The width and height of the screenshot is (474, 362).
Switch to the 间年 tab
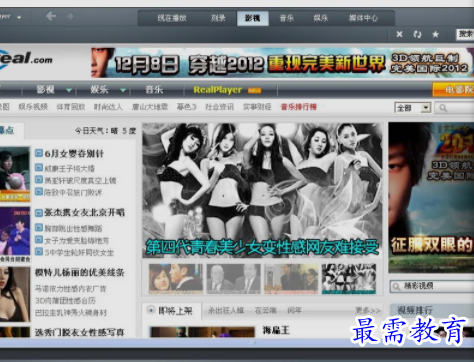tap(294, 311)
